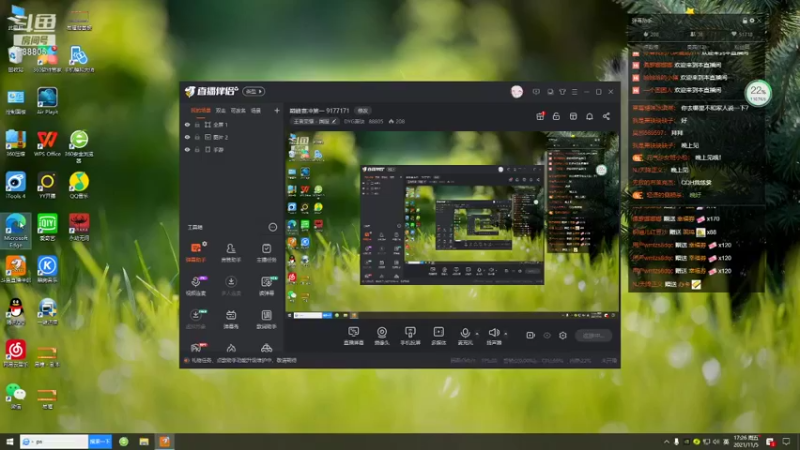Open the mode switch pill beside the logo
The image size is (800, 450).
tap(254, 91)
